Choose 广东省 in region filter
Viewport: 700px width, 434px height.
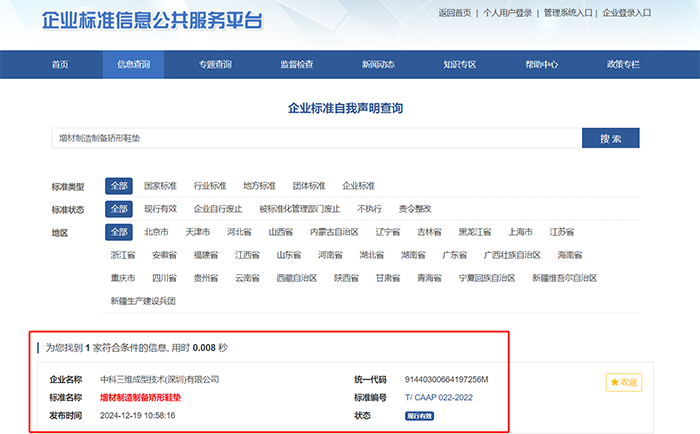pos(454,255)
